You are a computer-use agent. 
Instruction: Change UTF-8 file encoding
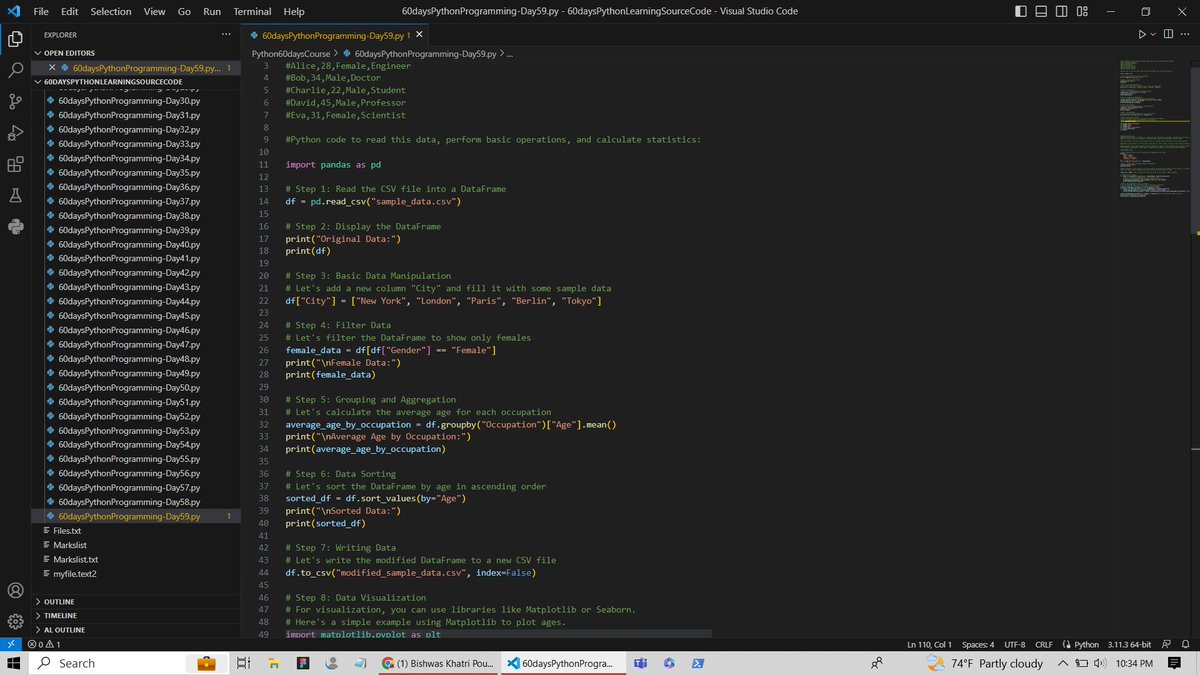coord(1015,644)
